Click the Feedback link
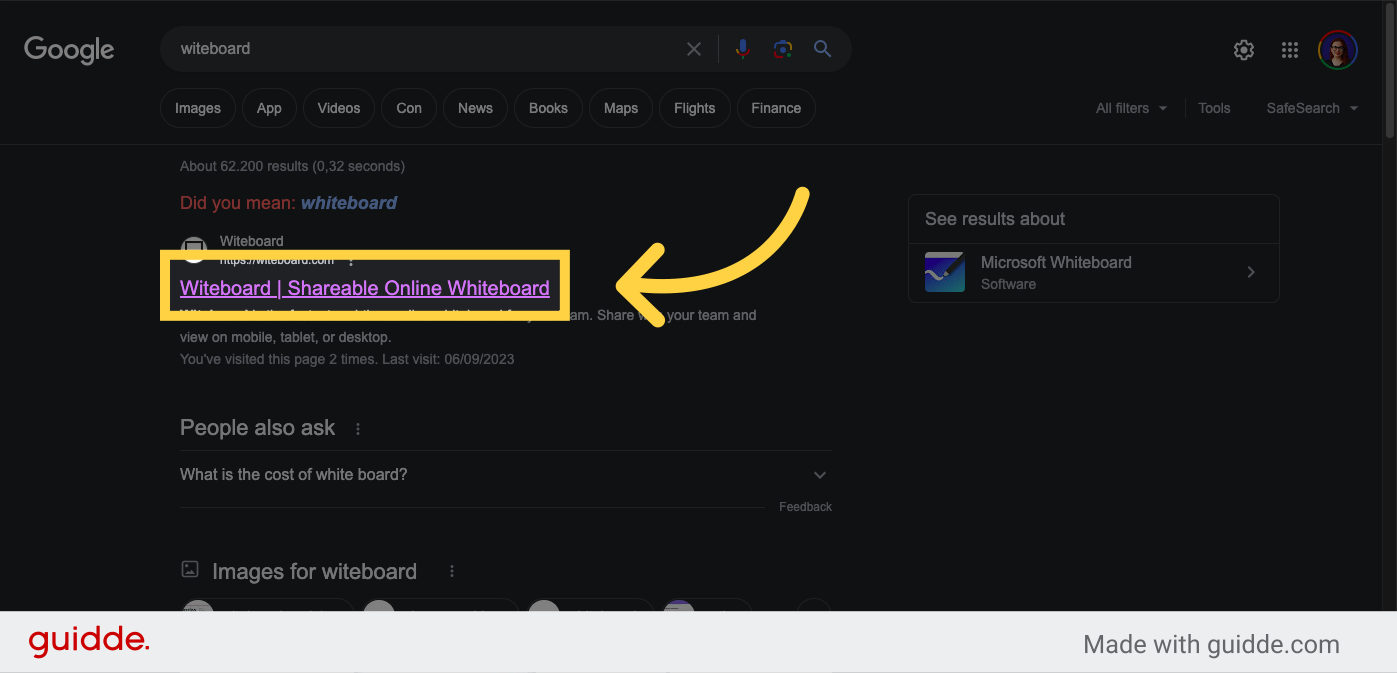This screenshot has height=673, width=1397. (805, 506)
